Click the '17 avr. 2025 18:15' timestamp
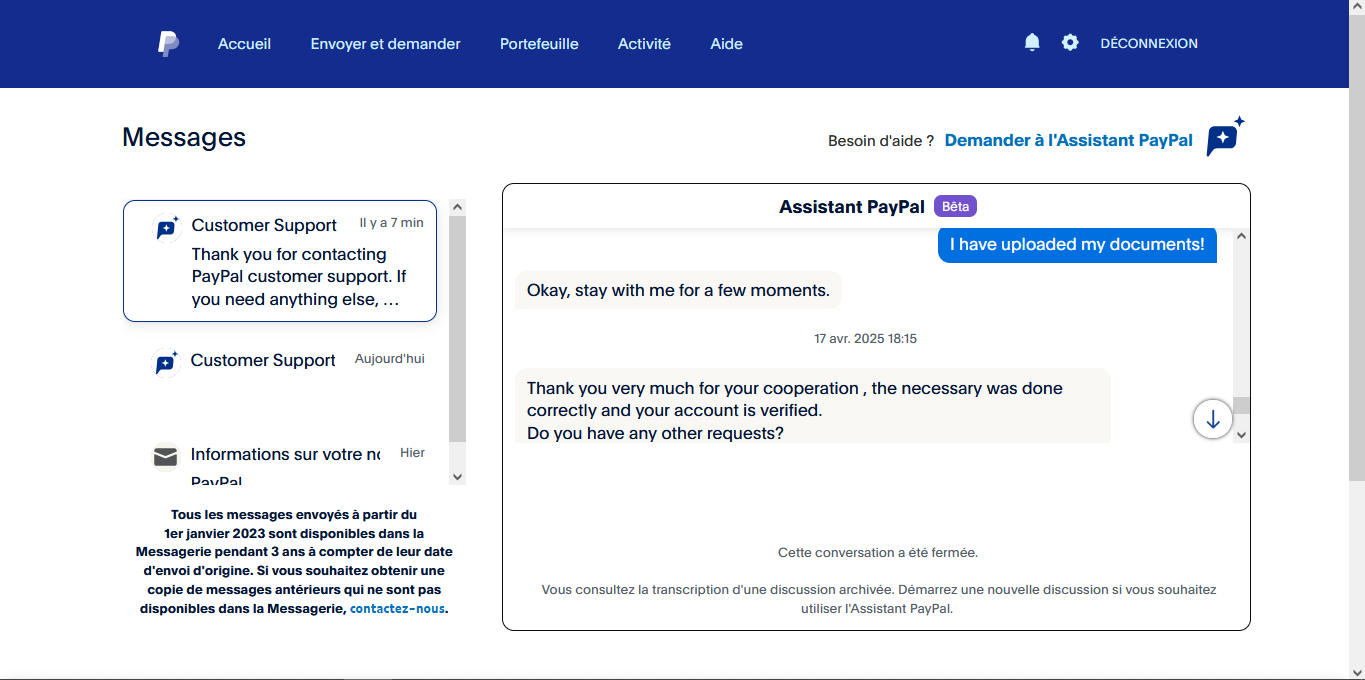This screenshot has width=1365, height=680. (x=865, y=339)
